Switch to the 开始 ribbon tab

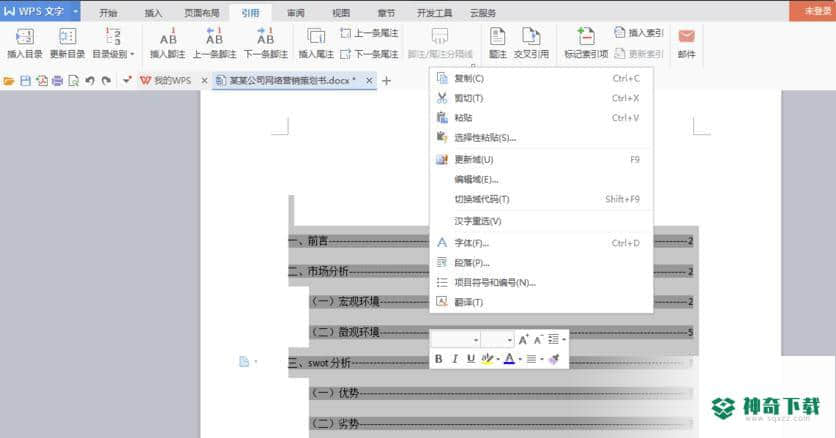pos(108,13)
